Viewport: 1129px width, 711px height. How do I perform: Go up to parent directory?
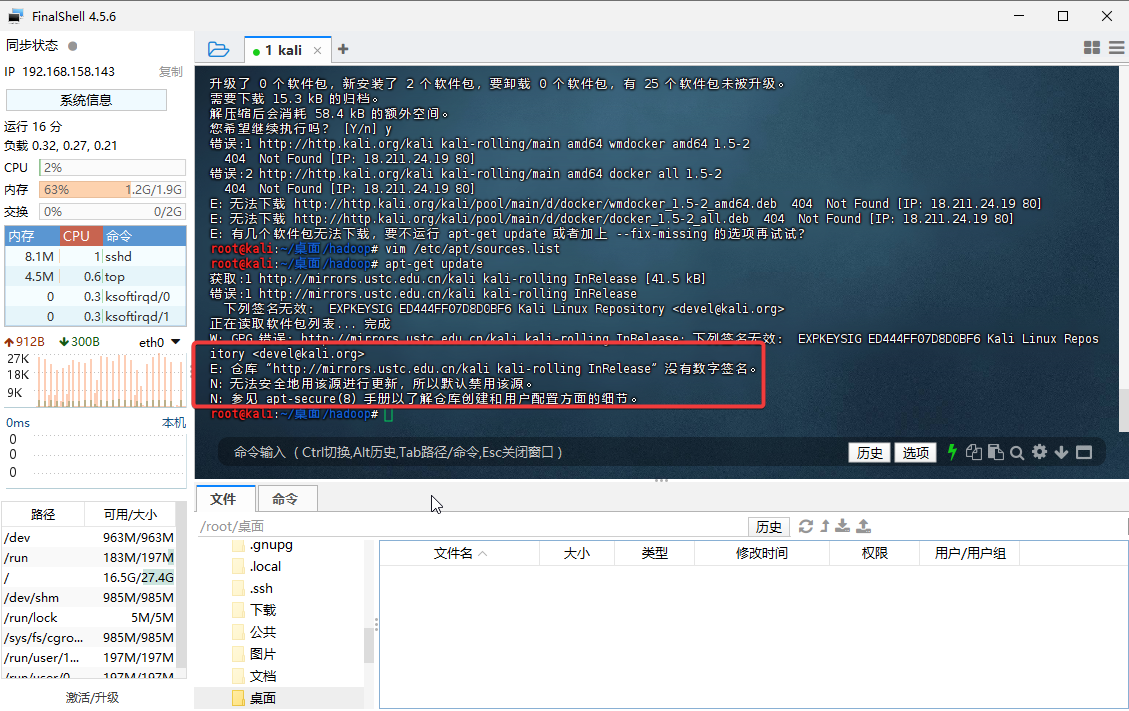pyautogui.click(x=825, y=527)
